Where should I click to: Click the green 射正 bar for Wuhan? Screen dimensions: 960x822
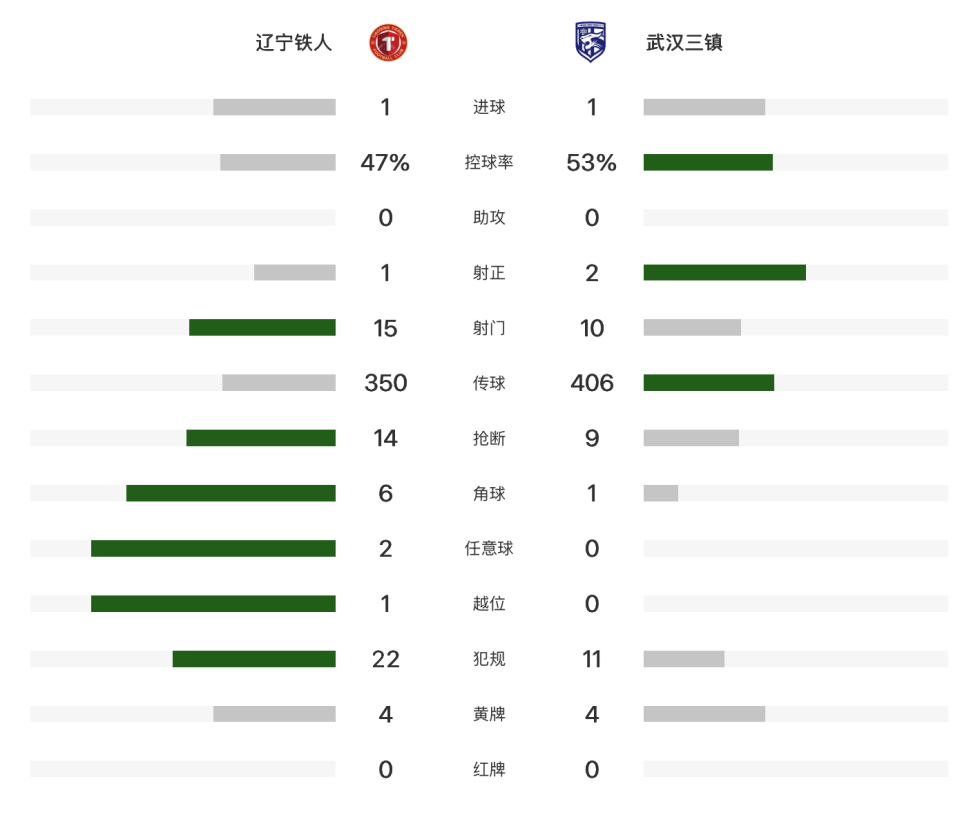(724, 272)
